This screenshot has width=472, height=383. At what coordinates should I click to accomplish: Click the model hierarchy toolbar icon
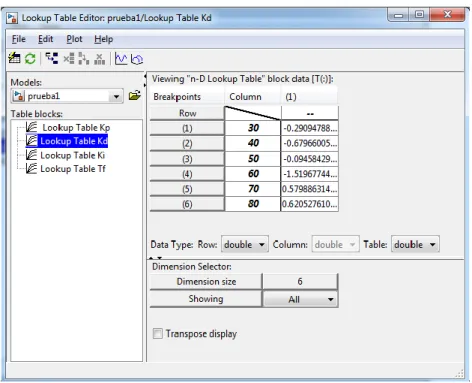point(52,59)
